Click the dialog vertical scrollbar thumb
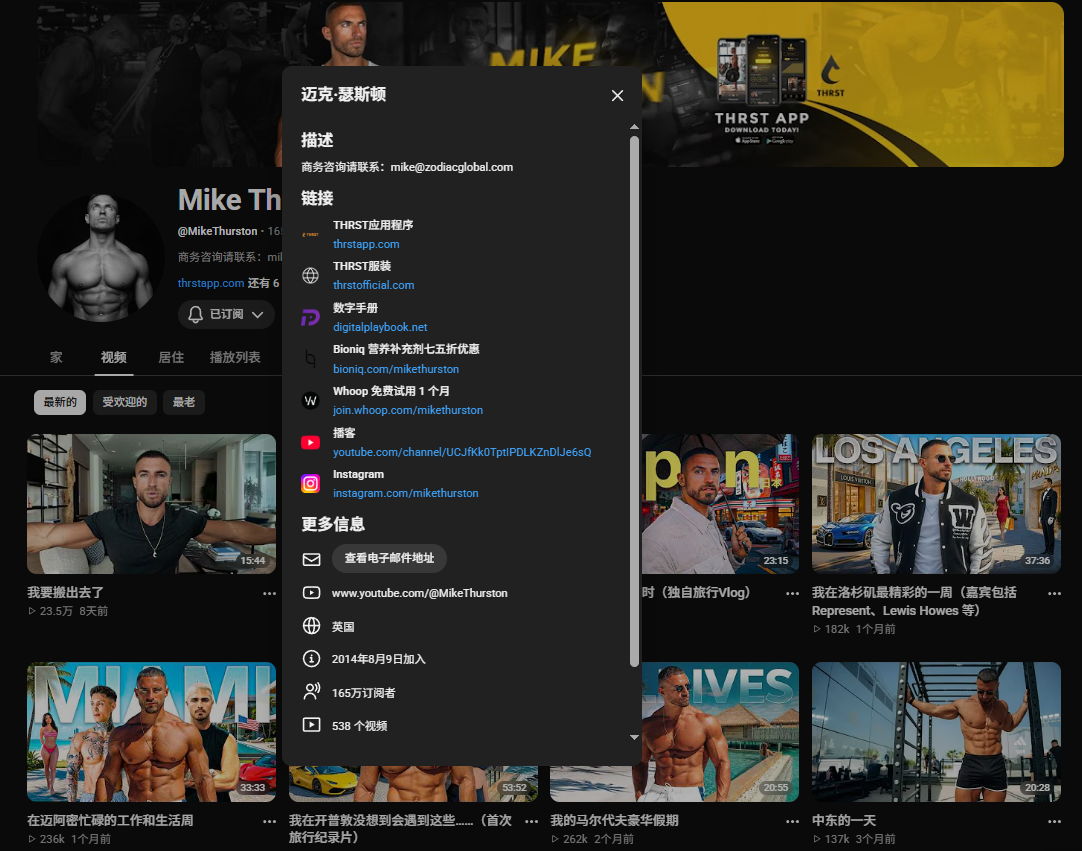Image resolution: width=1082 pixels, height=851 pixels. [x=634, y=401]
